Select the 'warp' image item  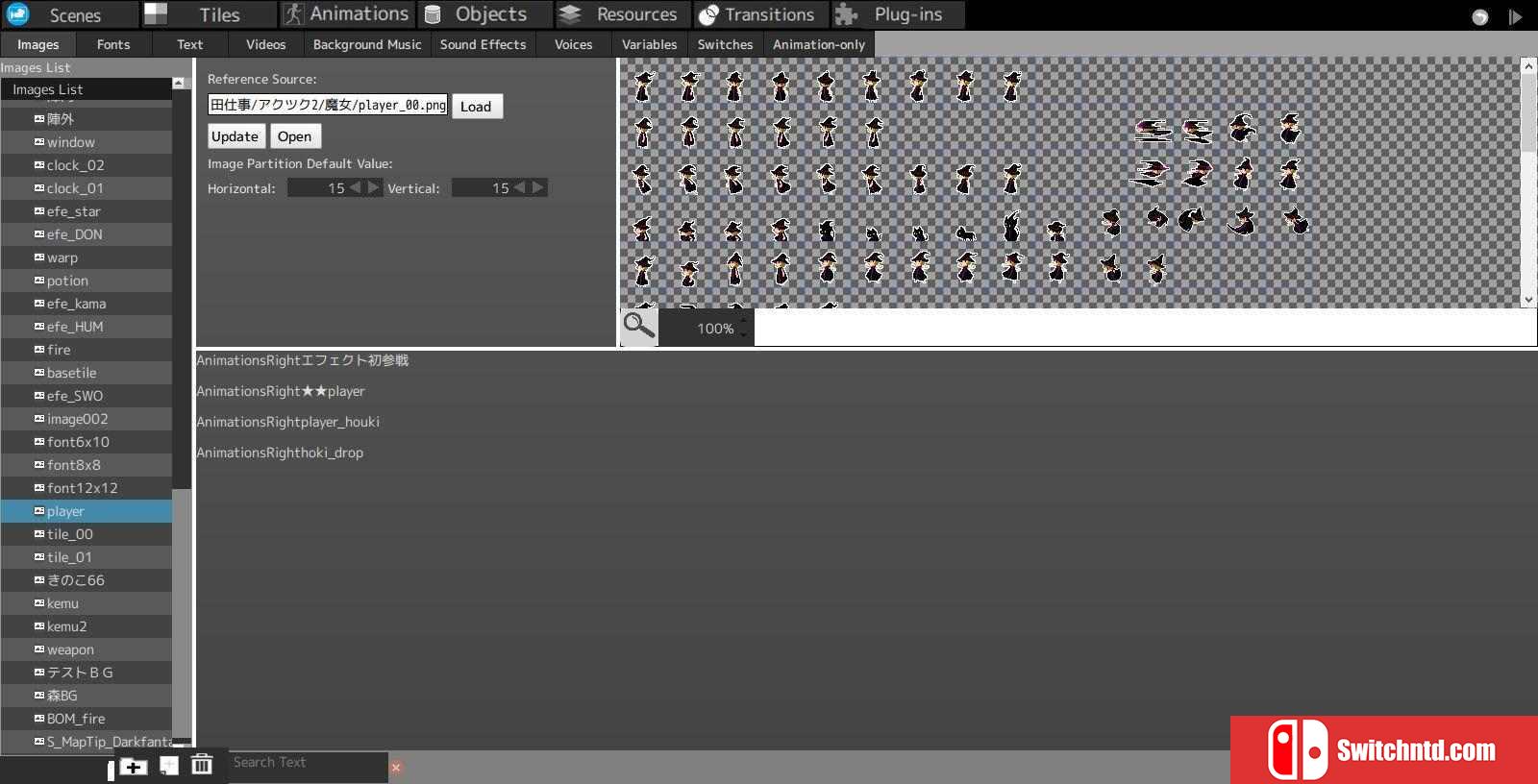pos(87,257)
